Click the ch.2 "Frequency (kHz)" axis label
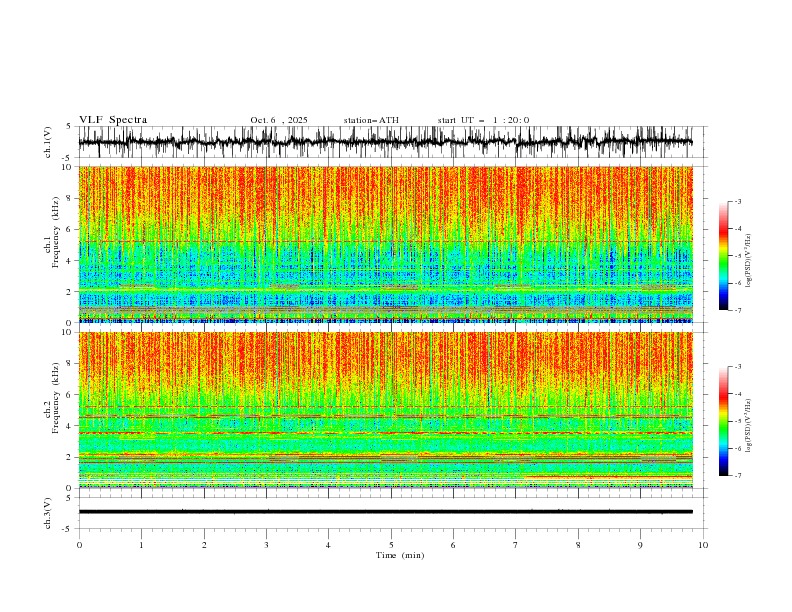The height and width of the screenshot is (612, 792). coord(56,398)
